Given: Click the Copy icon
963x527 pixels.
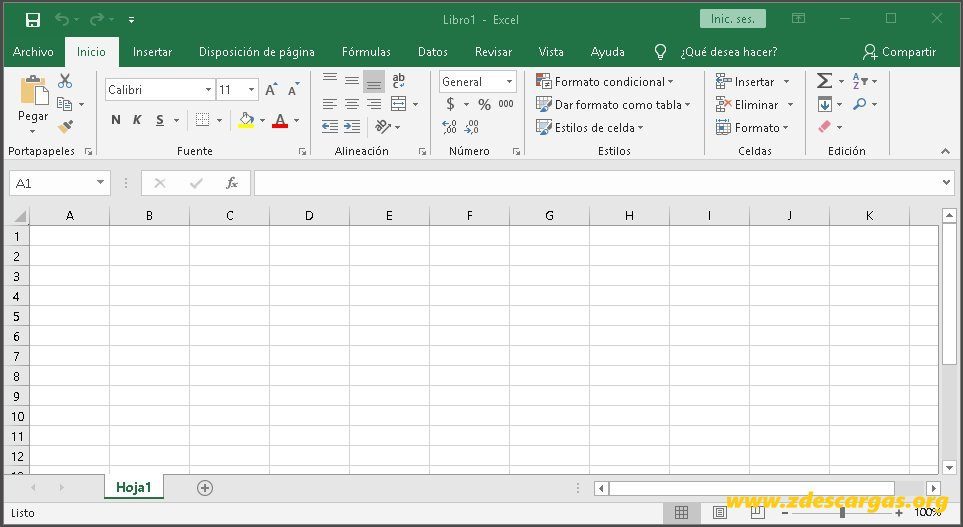Looking at the screenshot, I should pos(64,104).
